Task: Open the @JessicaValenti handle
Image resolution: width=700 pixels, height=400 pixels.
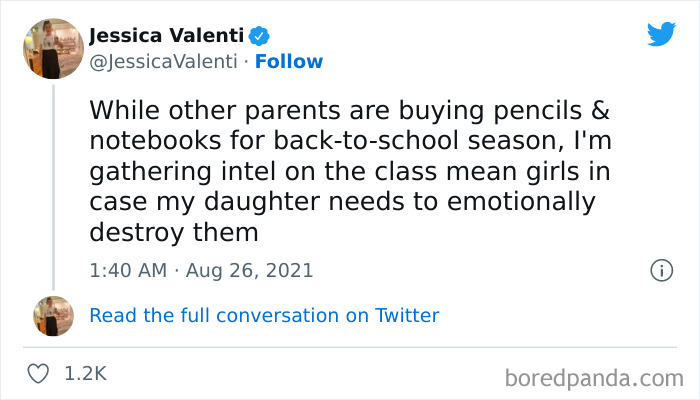Action: (x=162, y=62)
